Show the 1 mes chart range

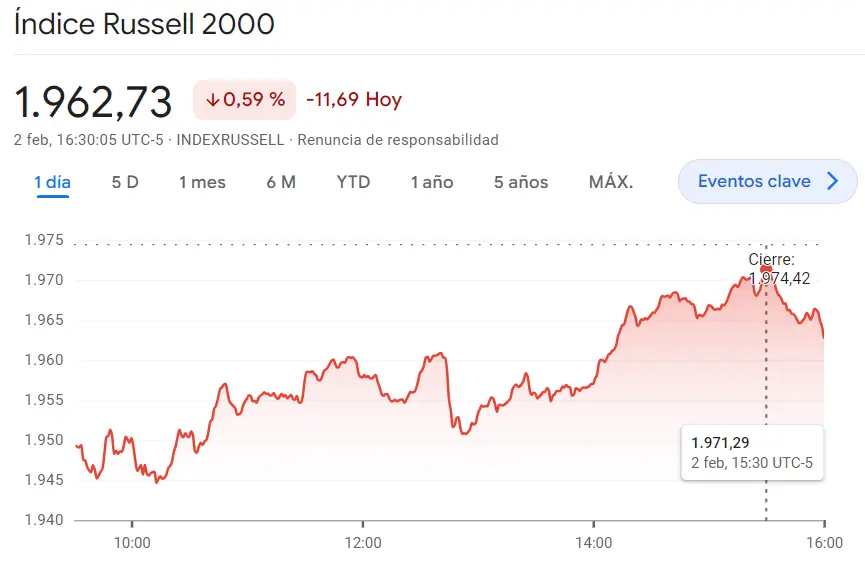pyautogui.click(x=202, y=182)
